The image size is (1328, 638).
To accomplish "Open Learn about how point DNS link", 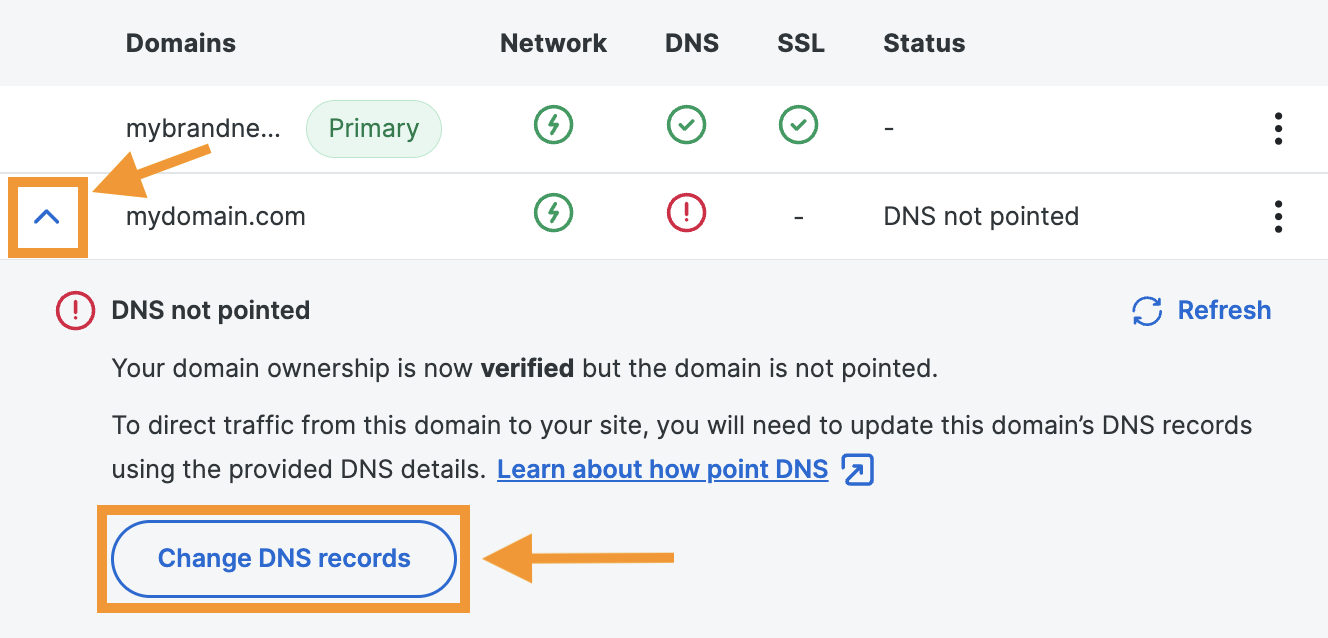I will [x=662, y=469].
